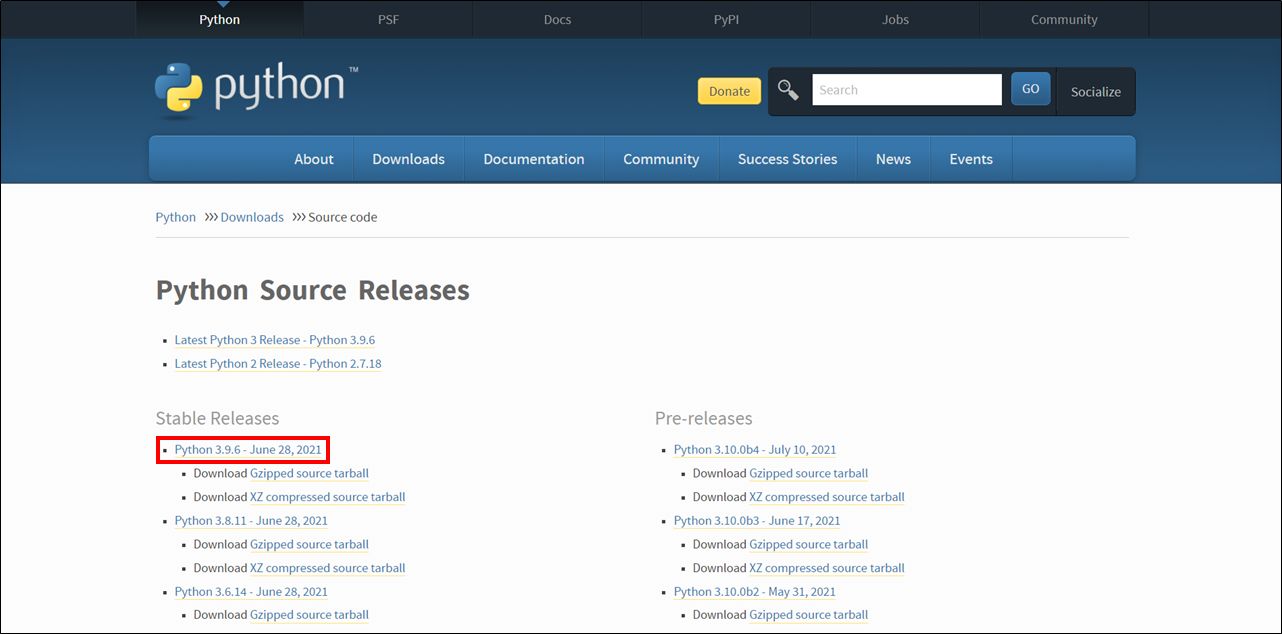1282x634 pixels.
Task: Open Latest Python 3 Release - Python 3.9.6
Action: [x=275, y=340]
